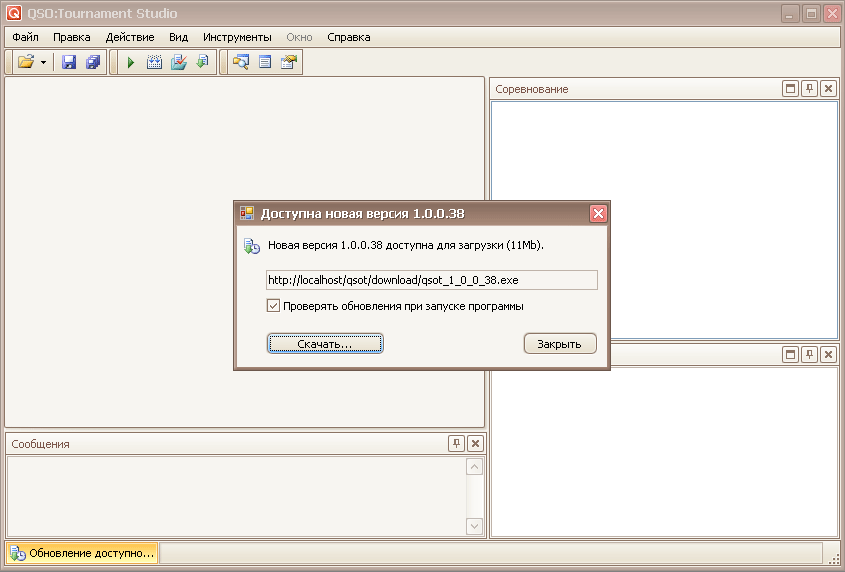Click the disabled Окно menu
Screen dimensions: 845x572
click(299, 37)
